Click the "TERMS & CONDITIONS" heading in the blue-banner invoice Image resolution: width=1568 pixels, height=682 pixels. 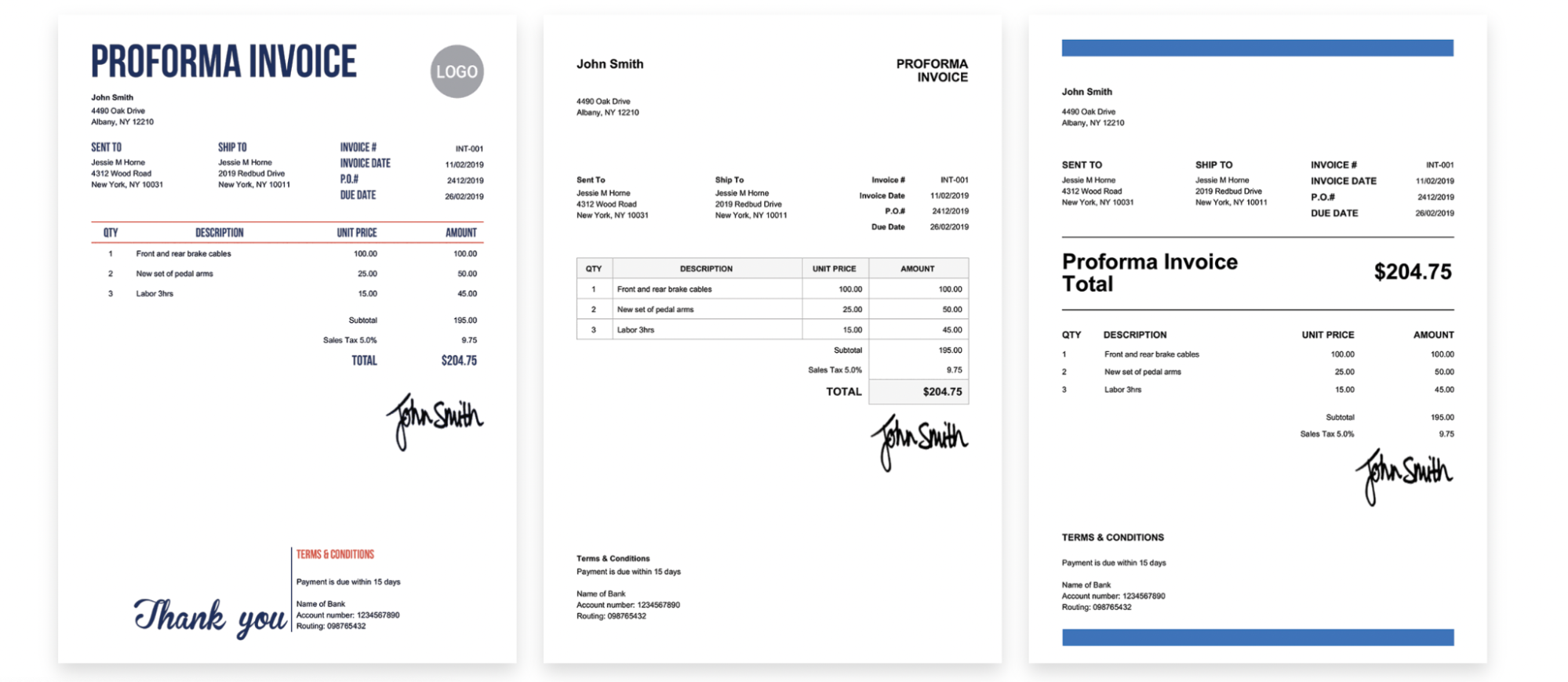click(1112, 537)
